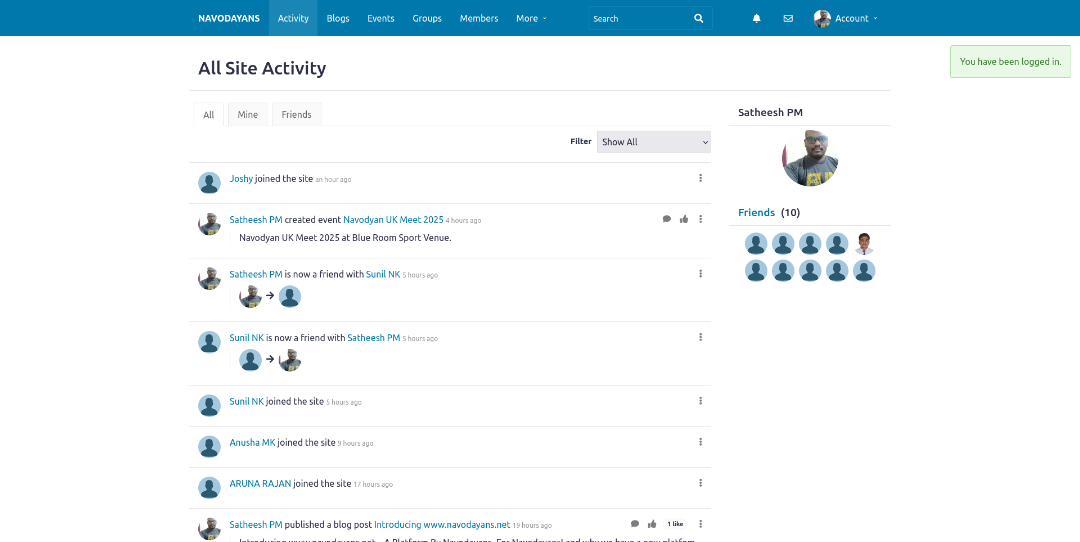Comment on the Introducing www.navodayans.net blog post

click(x=635, y=524)
